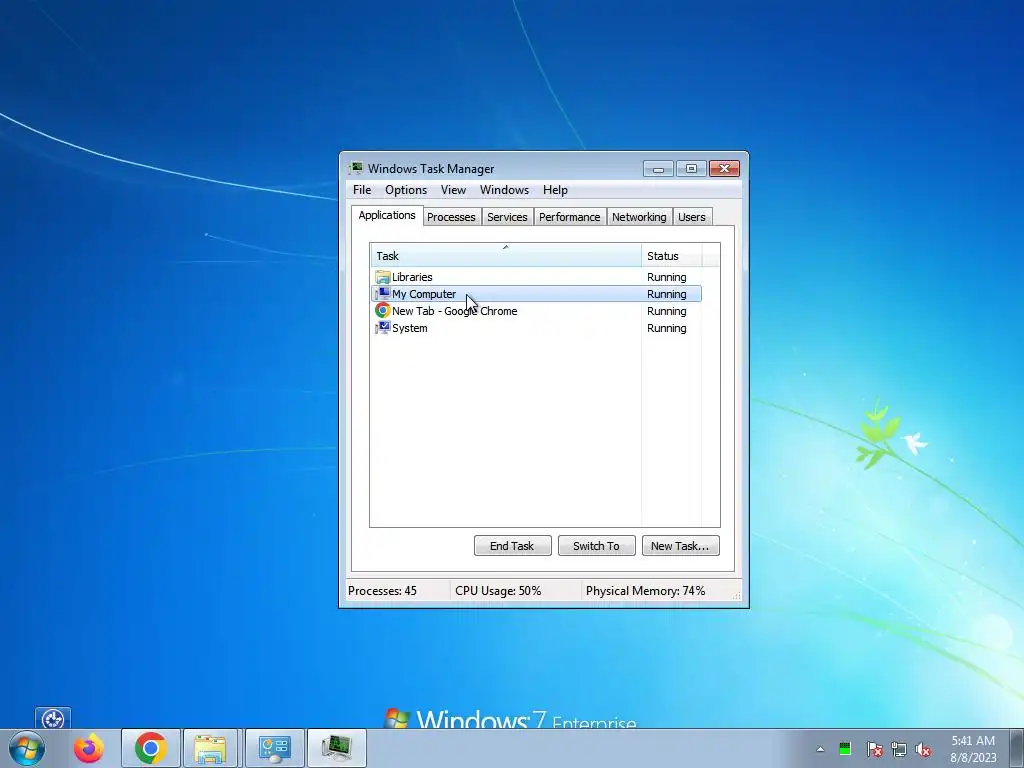Open the Action Center flag icon

(874, 749)
